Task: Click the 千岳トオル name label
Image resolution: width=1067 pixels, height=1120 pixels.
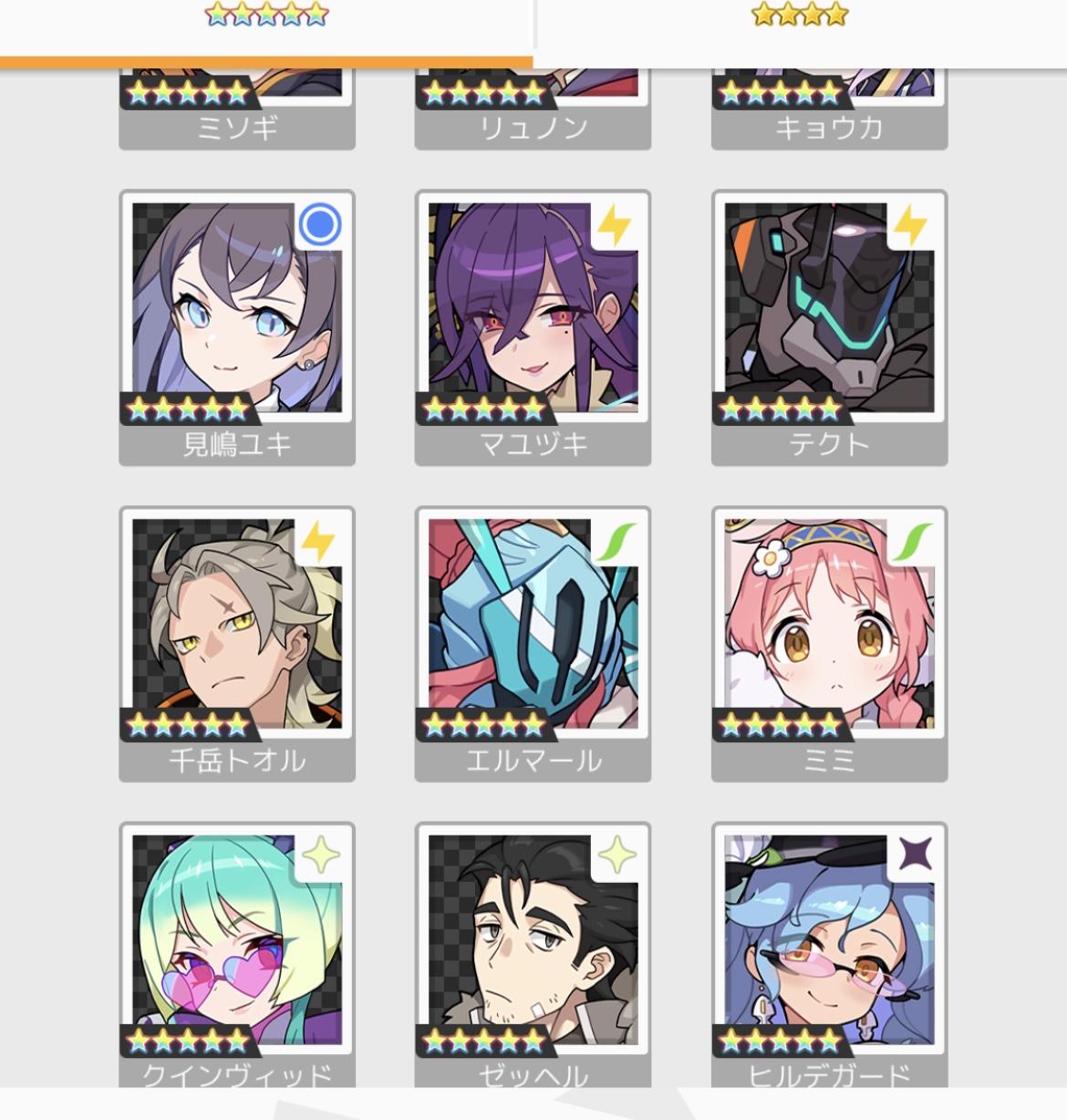Action: tap(237, 761)
